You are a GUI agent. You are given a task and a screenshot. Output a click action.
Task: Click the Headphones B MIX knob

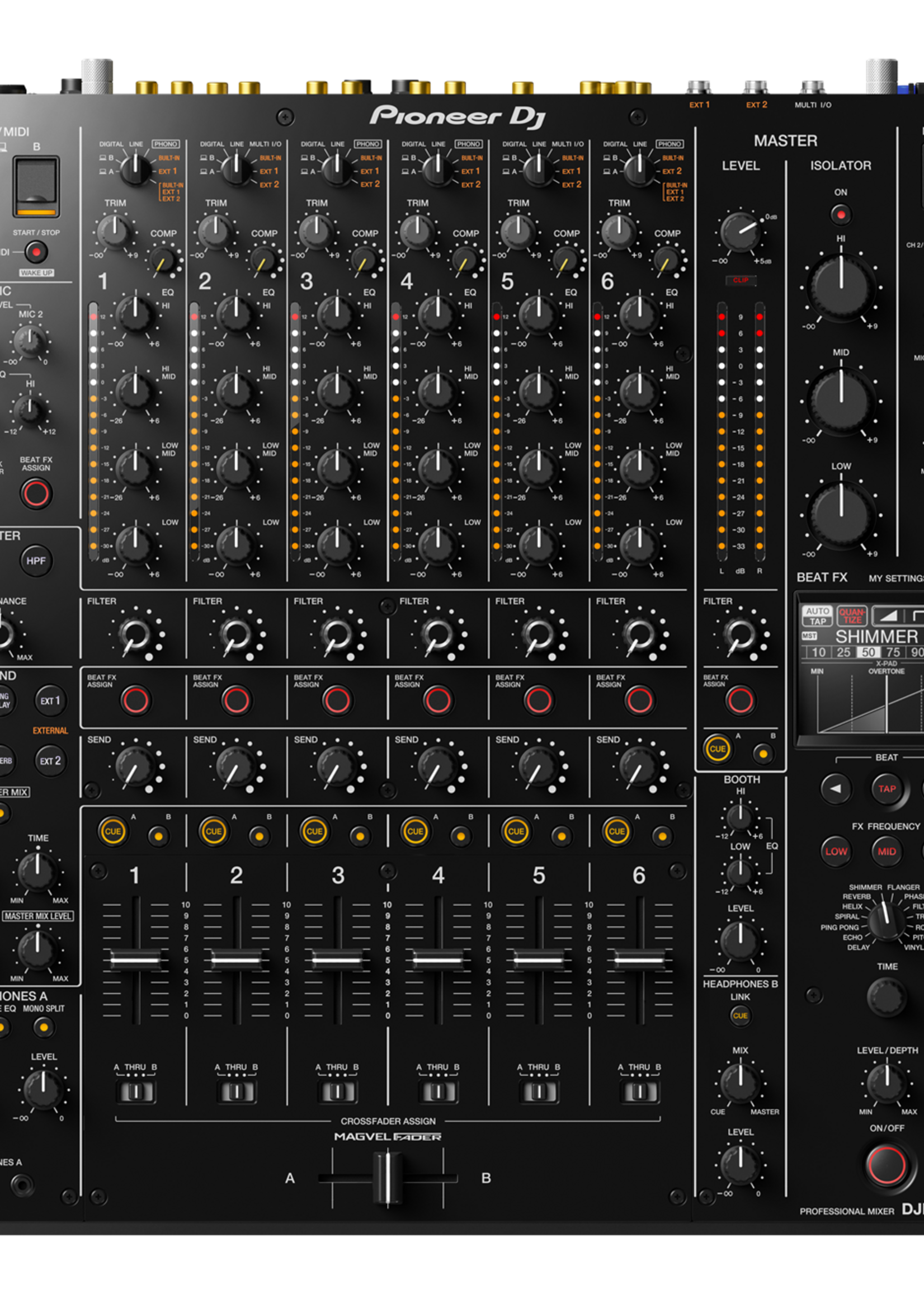[740, 1083]
